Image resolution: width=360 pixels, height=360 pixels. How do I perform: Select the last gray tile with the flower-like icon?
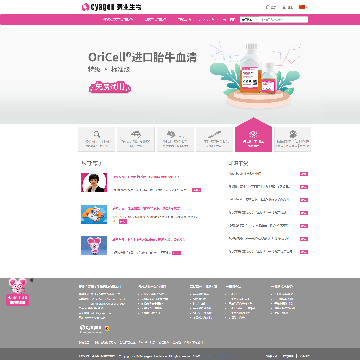(292, 139)
